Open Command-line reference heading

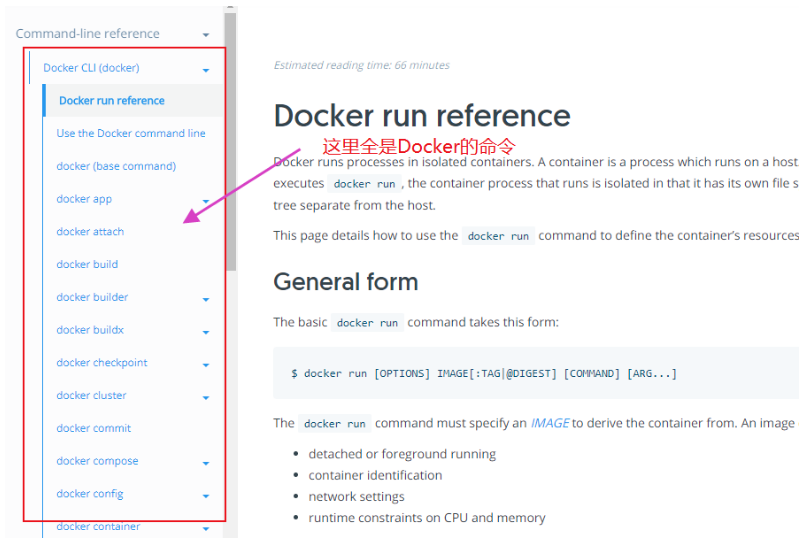(x=87, y=34)
